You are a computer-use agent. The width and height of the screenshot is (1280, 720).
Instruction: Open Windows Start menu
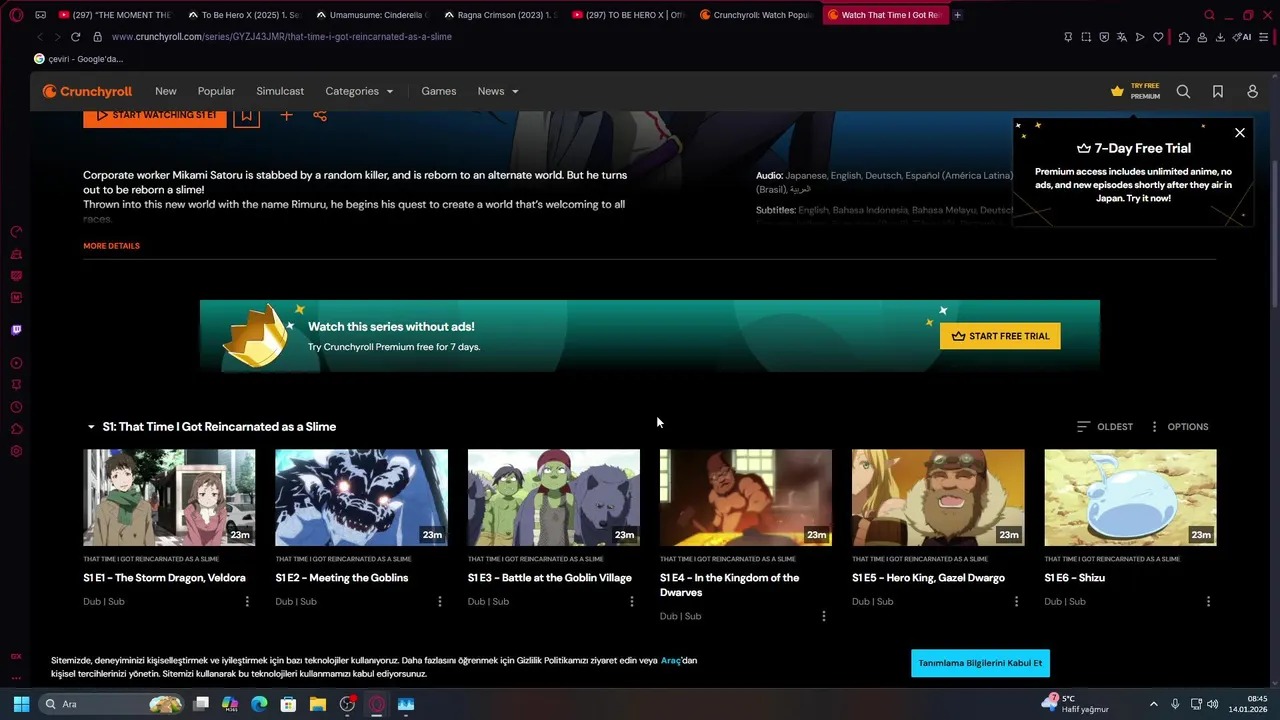pos(21,704)
